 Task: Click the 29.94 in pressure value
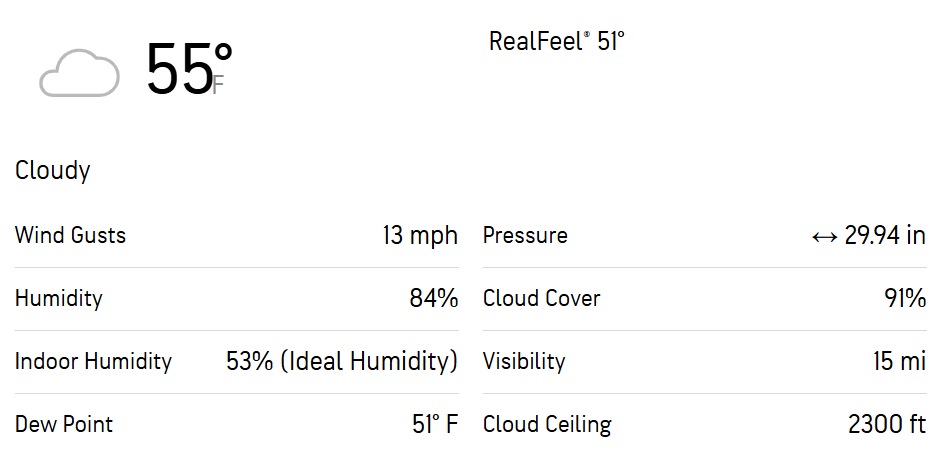point(885,236)
